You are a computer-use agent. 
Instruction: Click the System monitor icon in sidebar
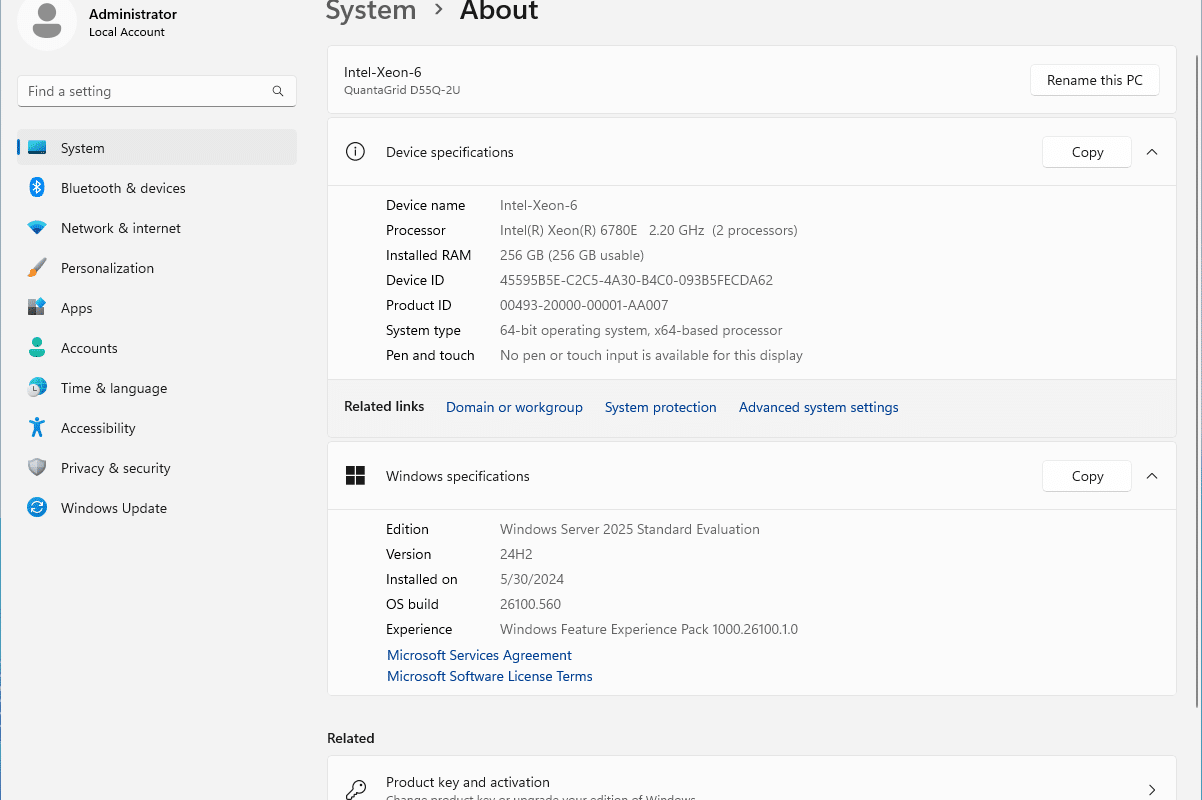click(x=37, y=148)
